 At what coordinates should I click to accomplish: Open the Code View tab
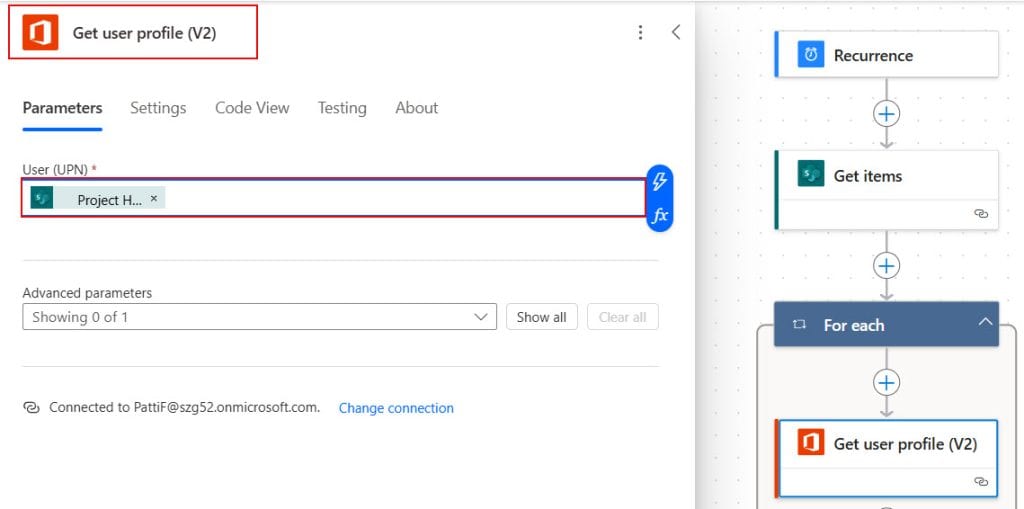(x=252, y=108)
